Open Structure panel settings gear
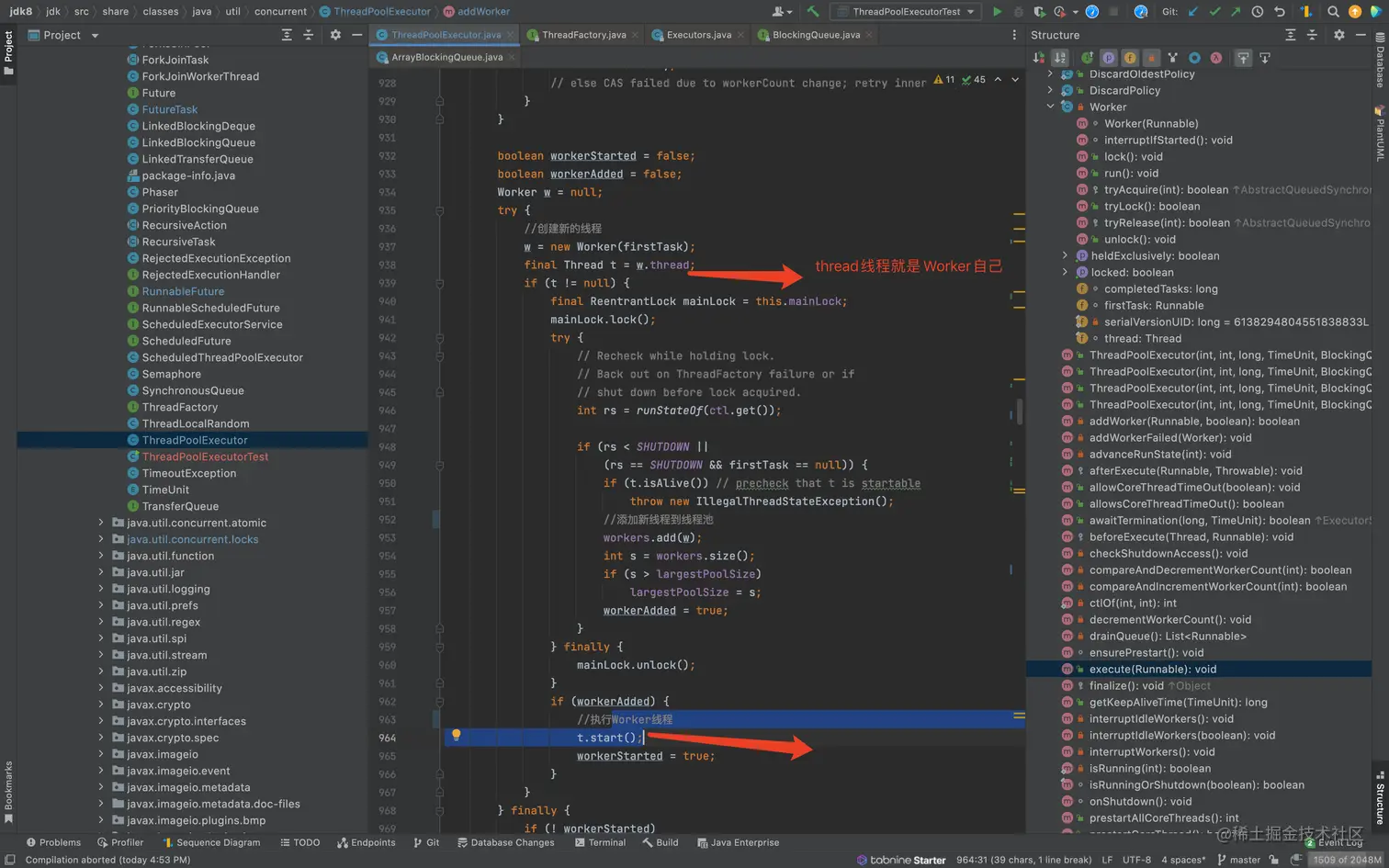This screenshot has height=868, width=1389. tap(1339, 35)
